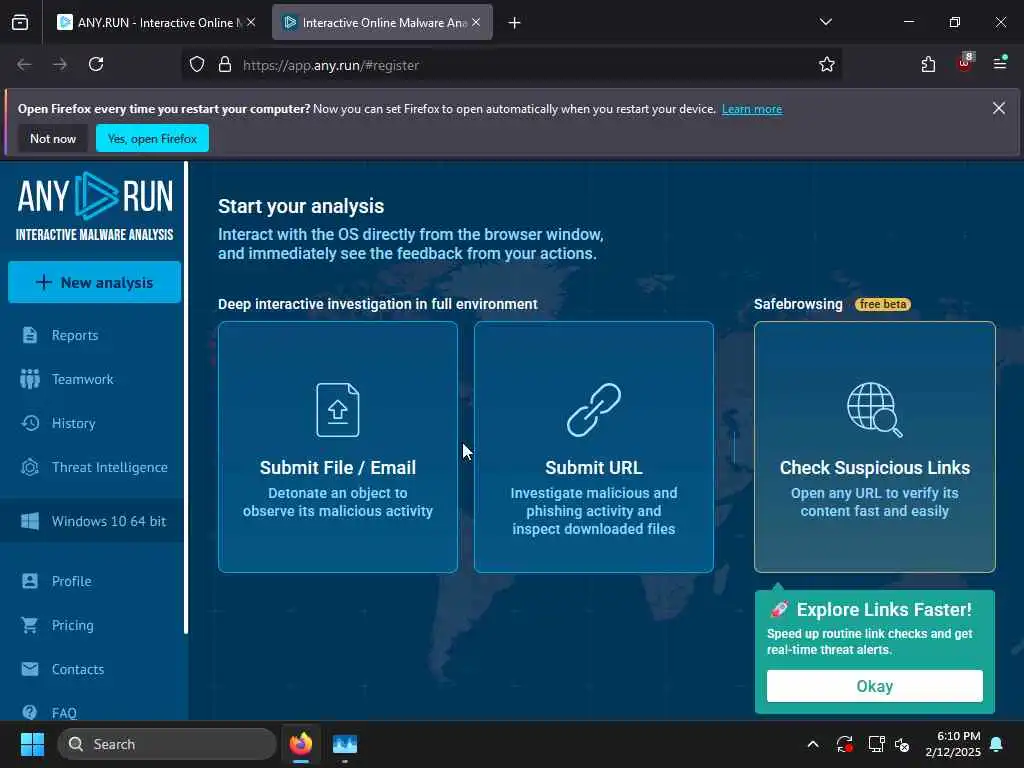Go to History in the sidebar
The height and width of the screenshot is (768, 1024).
(x=73, y=423)
